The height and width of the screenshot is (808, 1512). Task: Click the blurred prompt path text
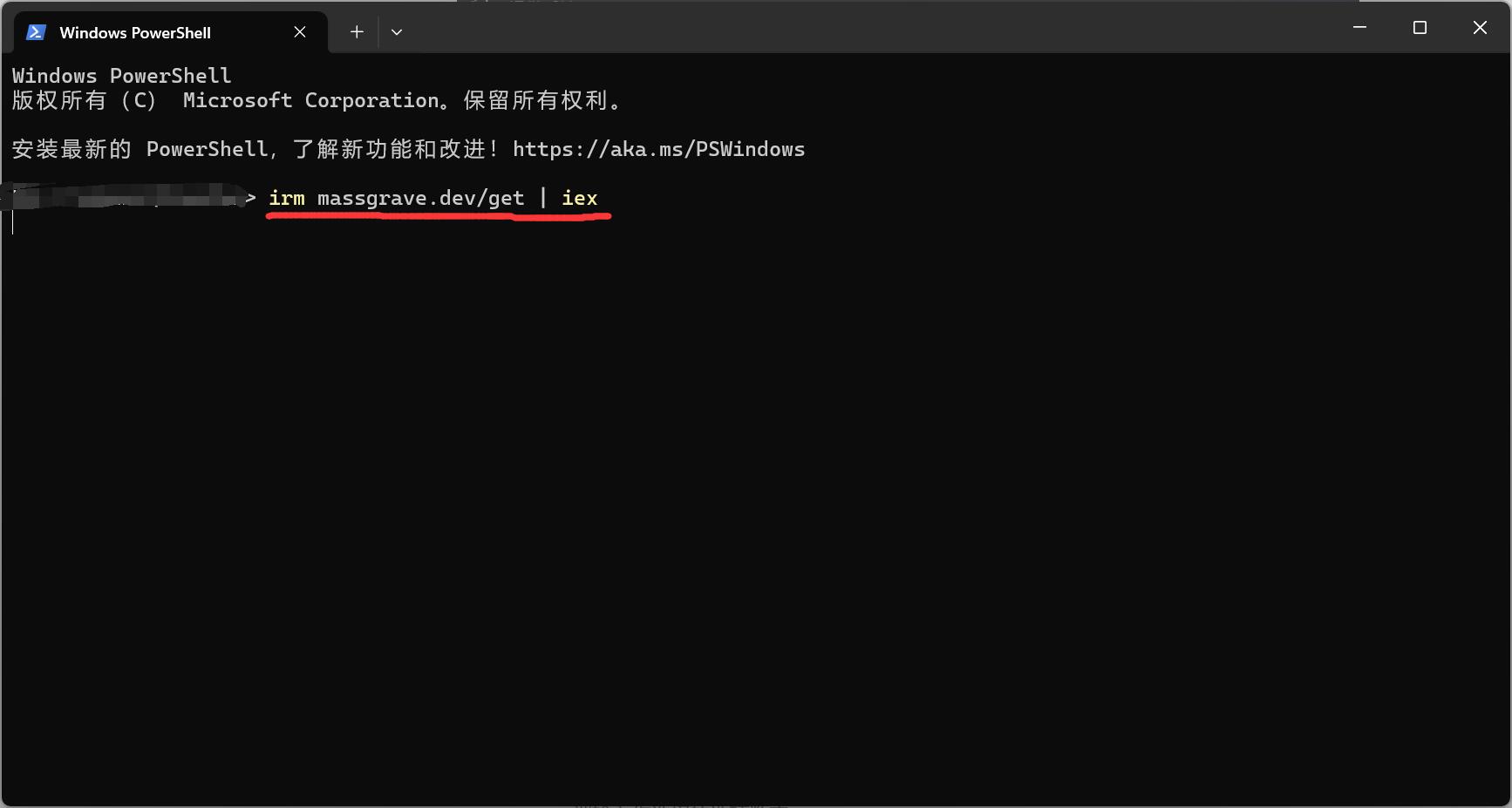122,197
